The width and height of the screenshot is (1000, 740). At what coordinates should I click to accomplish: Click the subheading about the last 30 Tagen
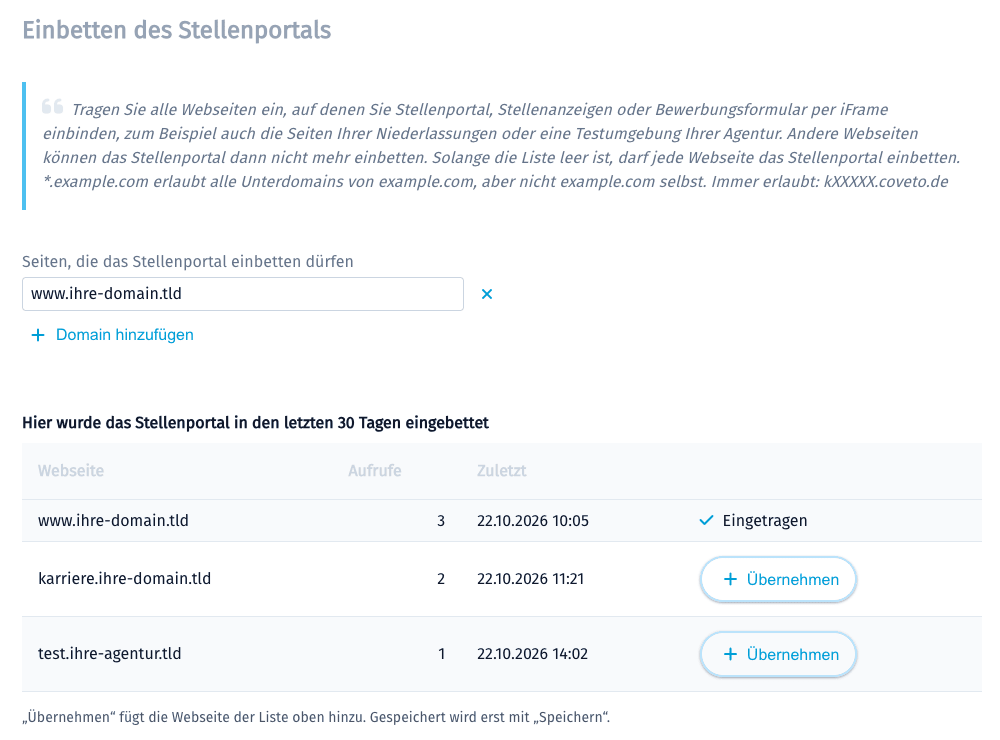point(255,423)
